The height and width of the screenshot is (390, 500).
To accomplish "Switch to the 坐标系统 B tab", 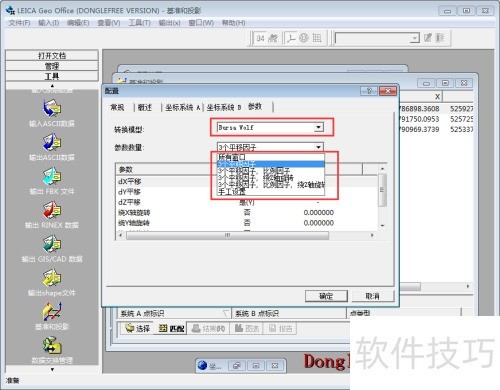I will 223,107.
